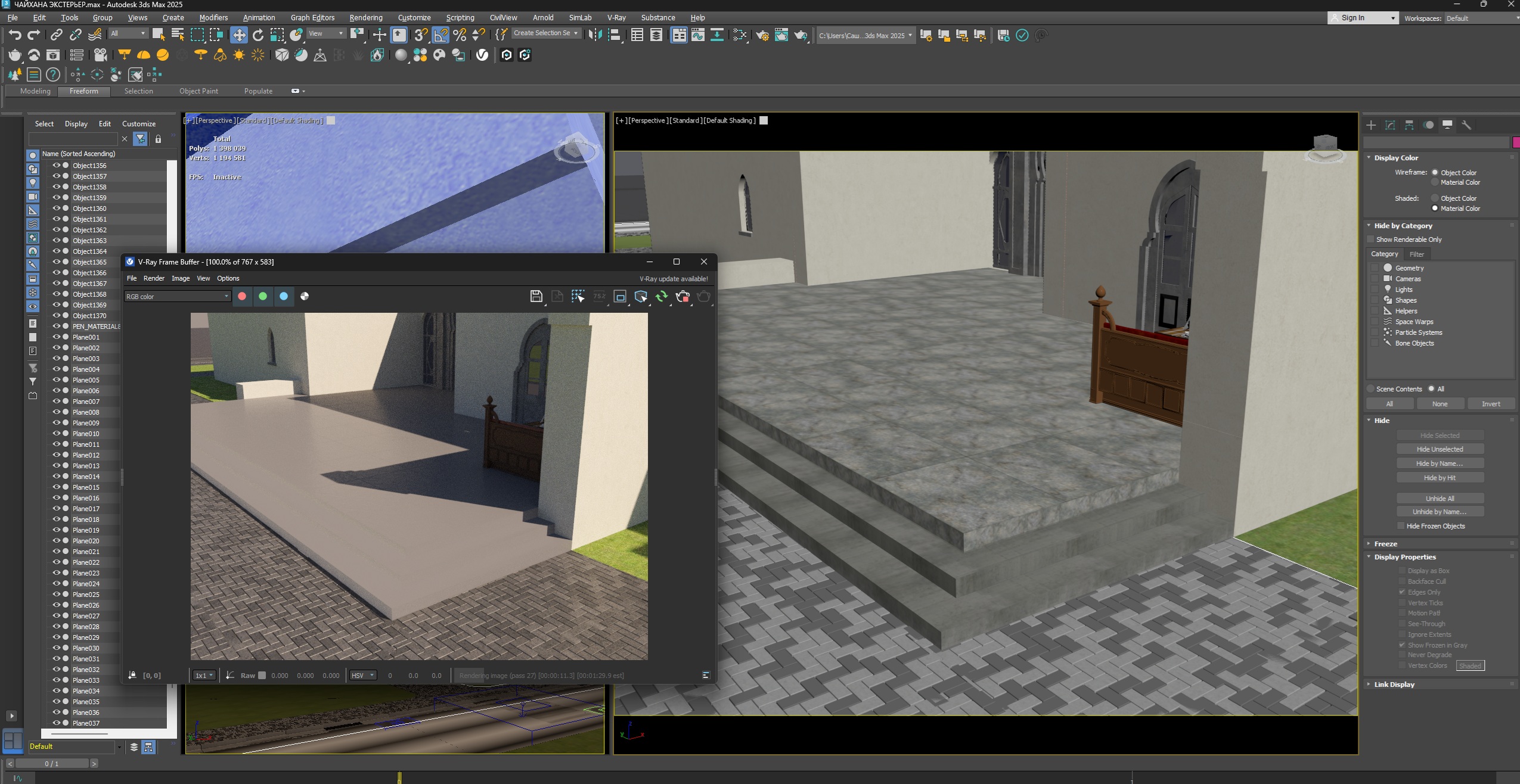Click the Hide by Name button

pyautogui.click(x=1440, y=463)
